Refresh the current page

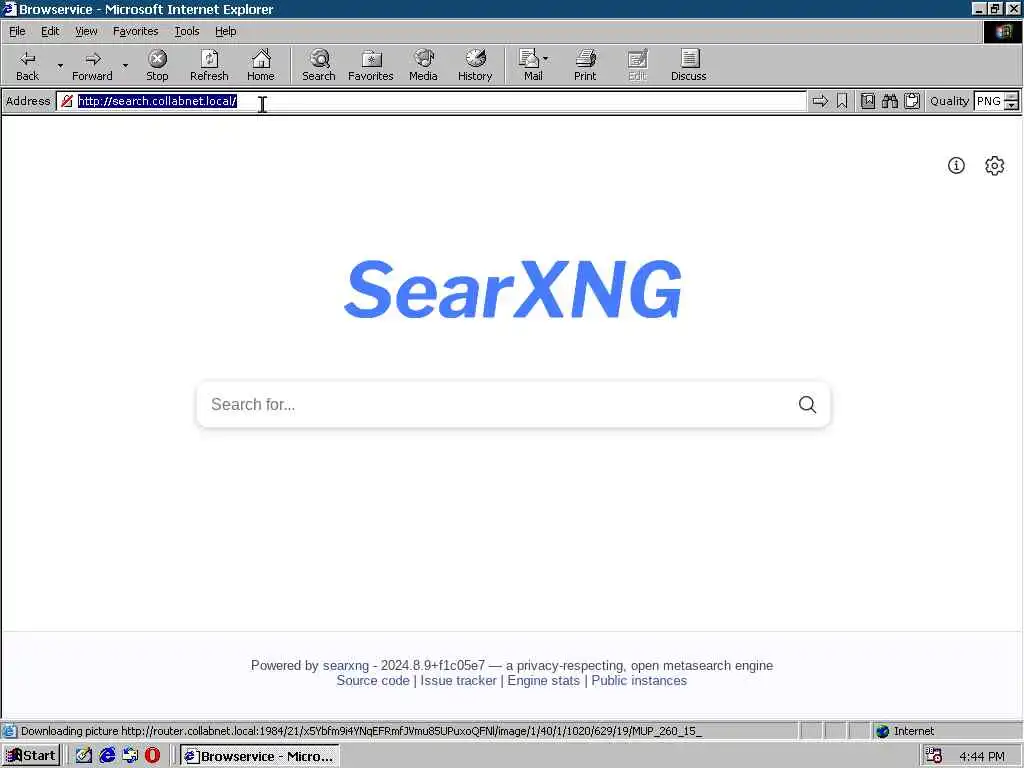(209, 65)
